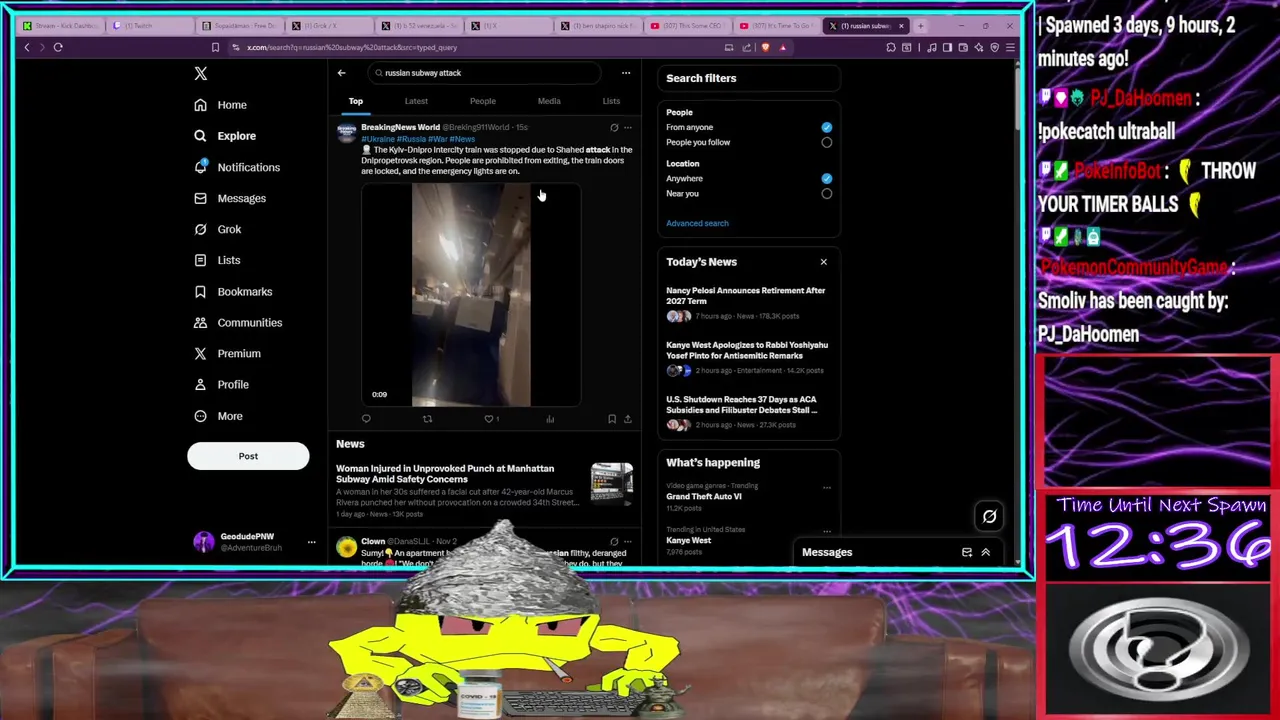Click the X logo in the sidebar
The width and height of the screenshot is (1280, 720).
201,73
